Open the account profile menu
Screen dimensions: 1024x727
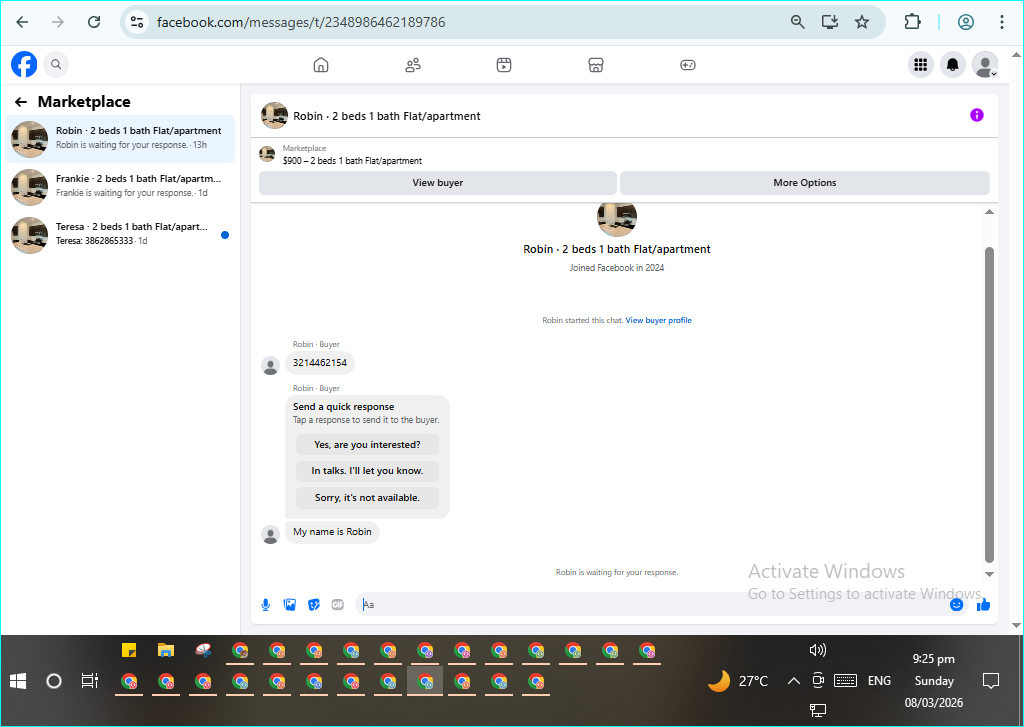[x=985, y=64]
